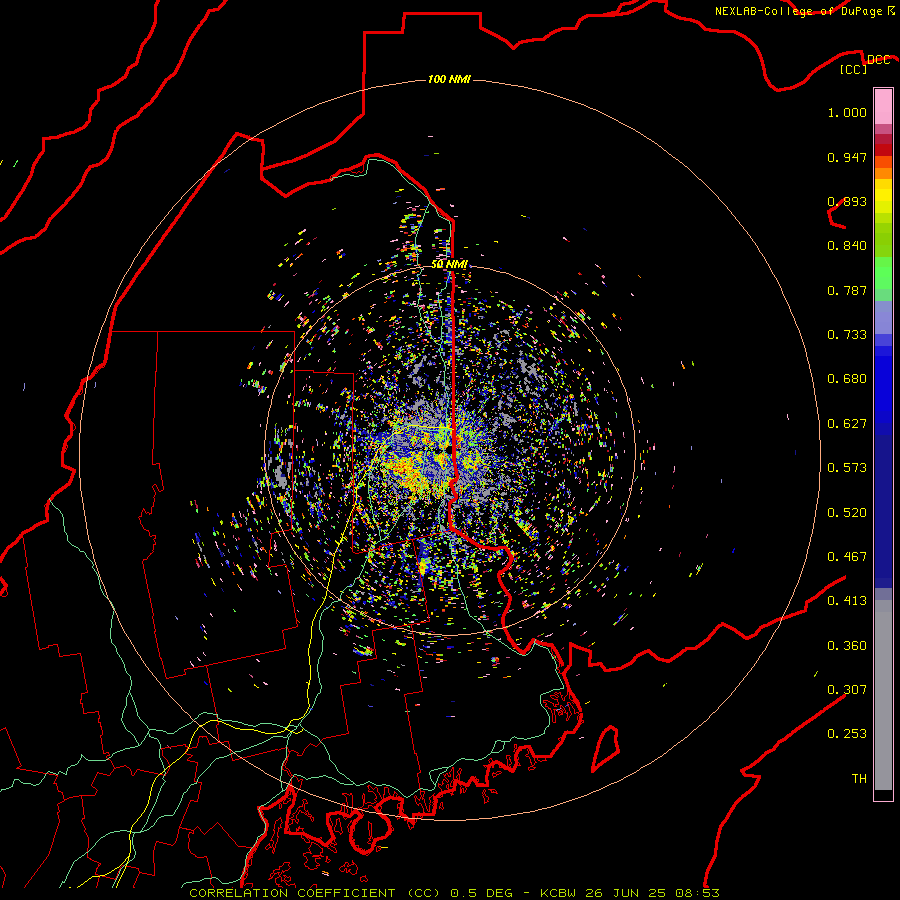This screenshot has height=900, width=900.
Task: Select the 0.893 scale value
Action: 847,201
